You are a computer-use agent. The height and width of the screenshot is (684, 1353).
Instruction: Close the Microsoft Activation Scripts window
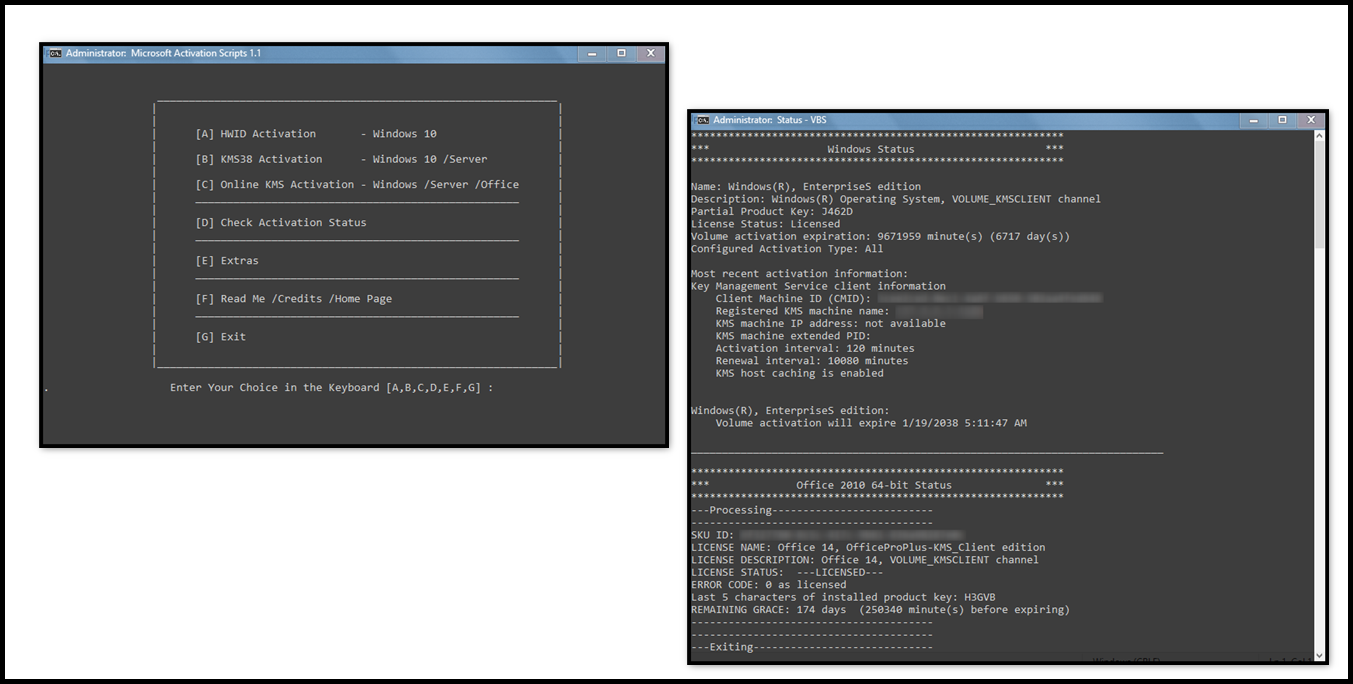pyautogui.click(x=651, y=53)
